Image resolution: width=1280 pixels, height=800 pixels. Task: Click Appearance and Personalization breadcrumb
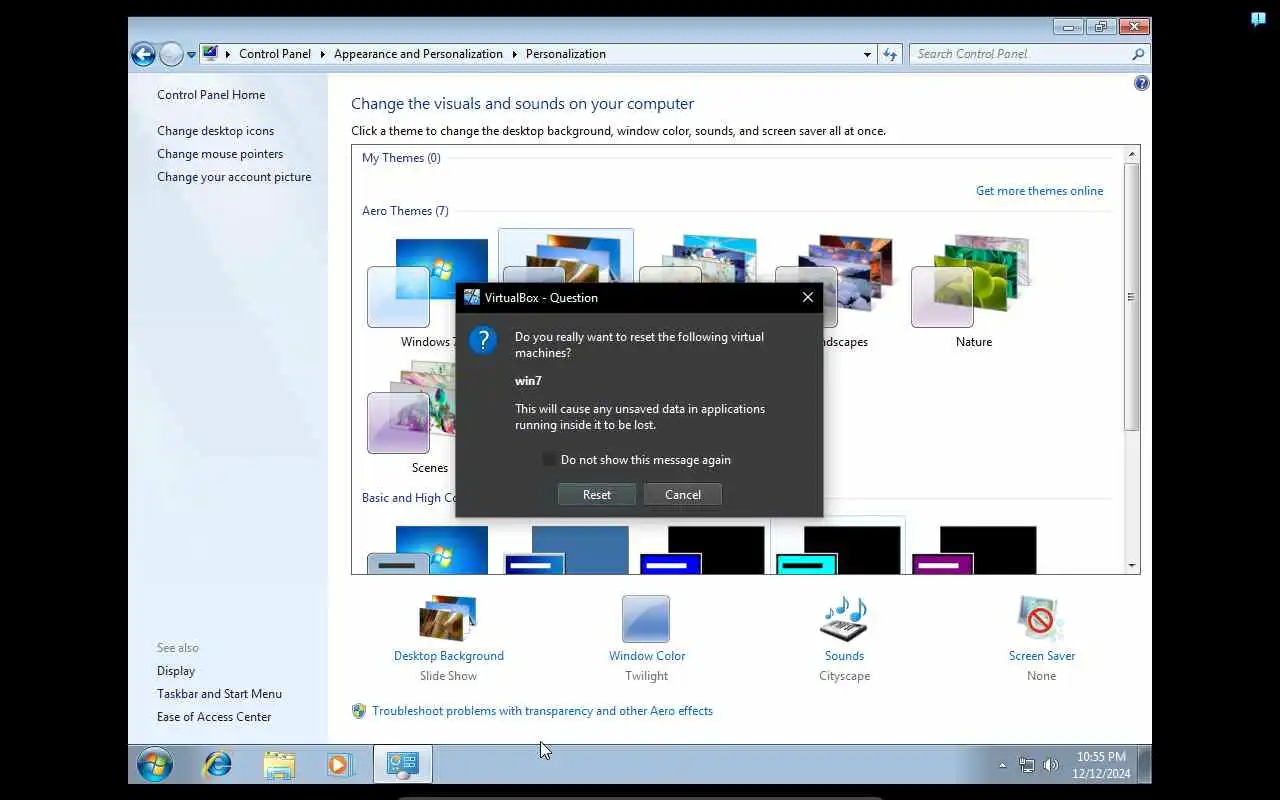pyautogui.click(x=418, y=54)
